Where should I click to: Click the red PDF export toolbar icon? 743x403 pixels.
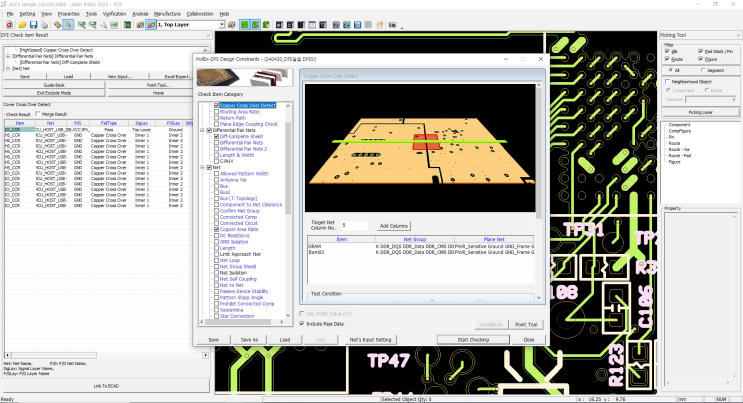coord(9,25)
